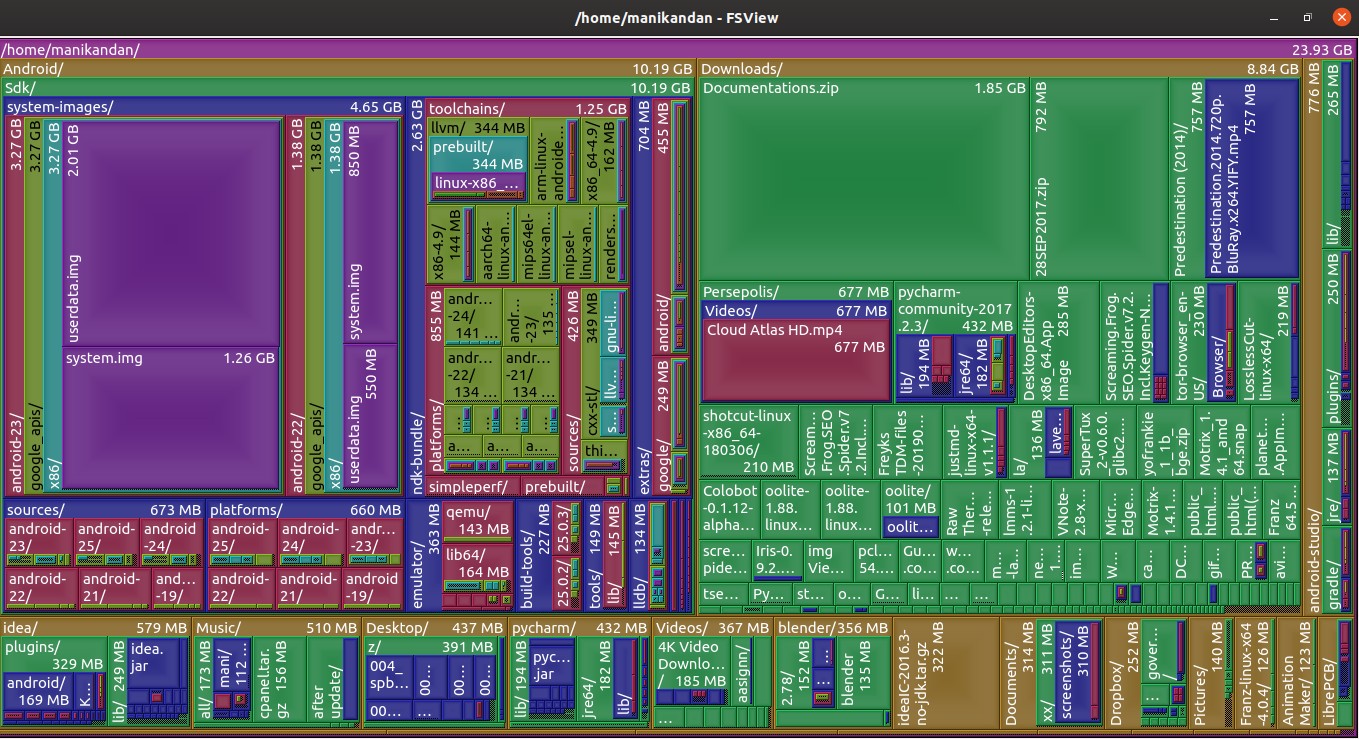Select the pycharm/ 432 MB header
This screenshot has width=1359, height=739.
580,628
